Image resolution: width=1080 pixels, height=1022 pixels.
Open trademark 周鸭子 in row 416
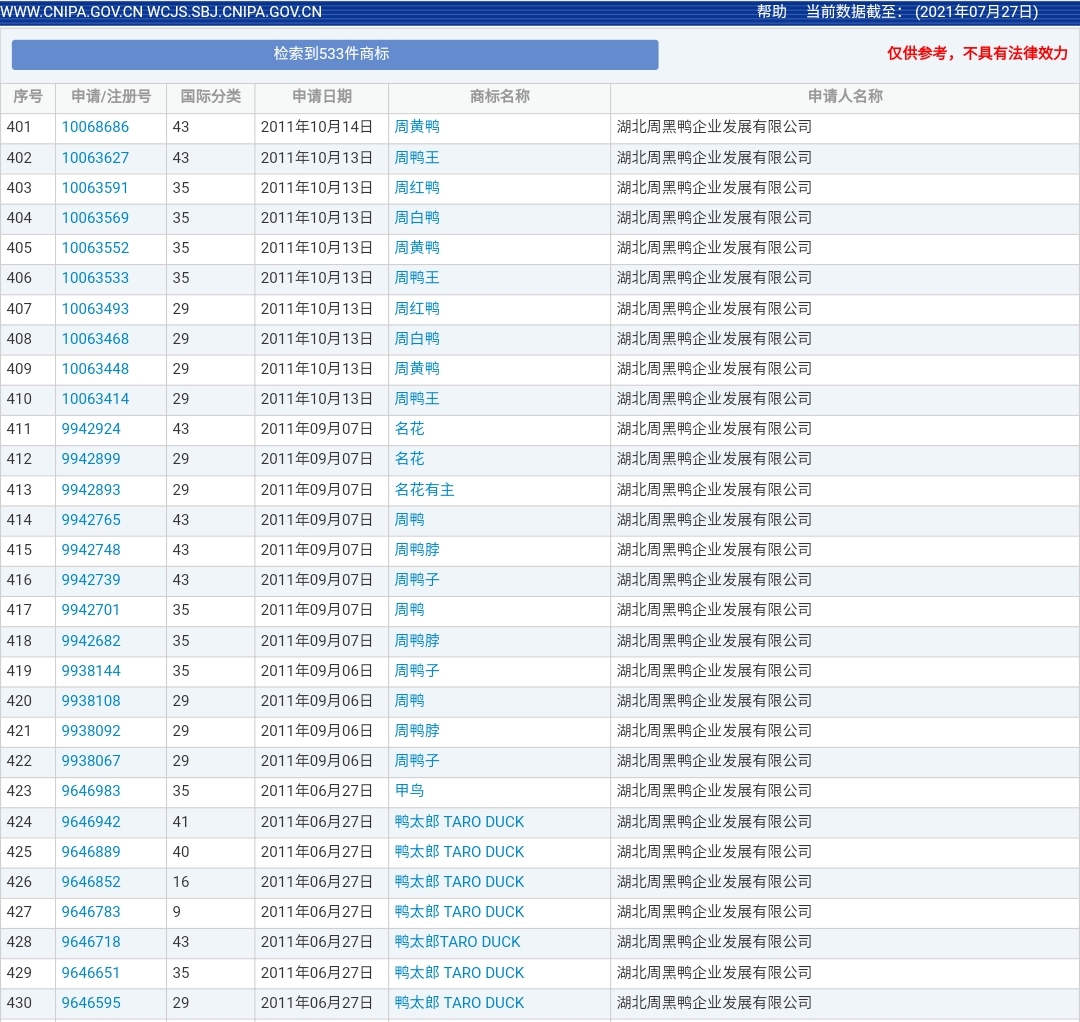pyautogui.click(x=417, y=580)
